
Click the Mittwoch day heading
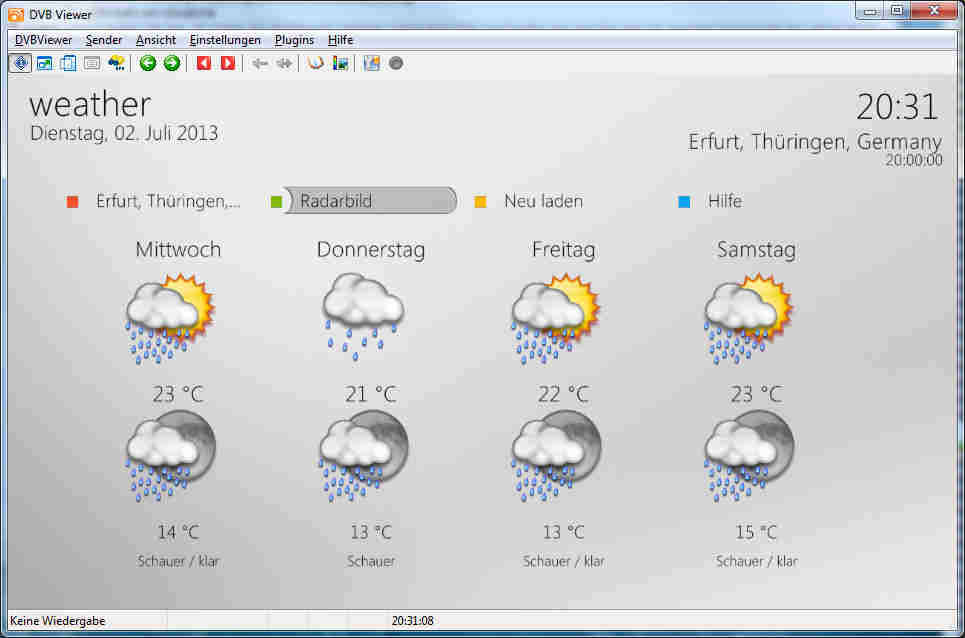pyautogui.click(x=178, y=250)
